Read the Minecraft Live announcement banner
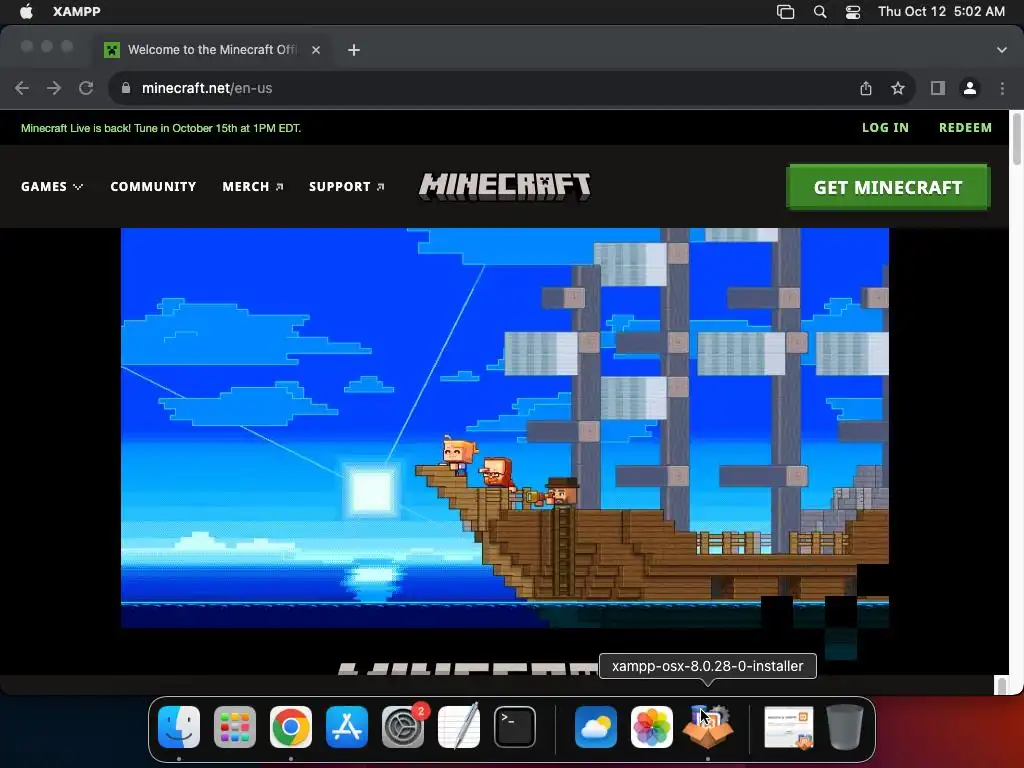The height and width of the screenshot is (768, 1024). coord(161,128)
